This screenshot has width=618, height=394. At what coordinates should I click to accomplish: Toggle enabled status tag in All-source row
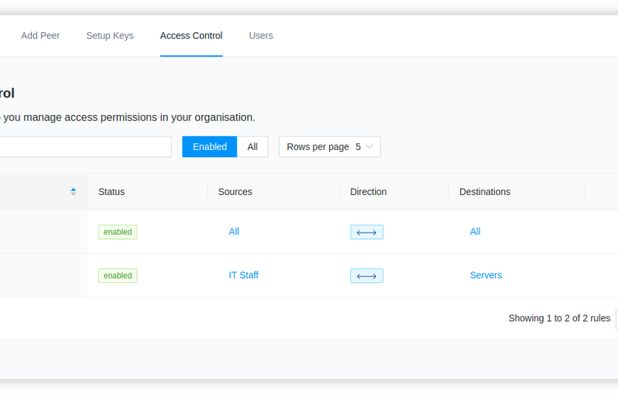[117, 232]
